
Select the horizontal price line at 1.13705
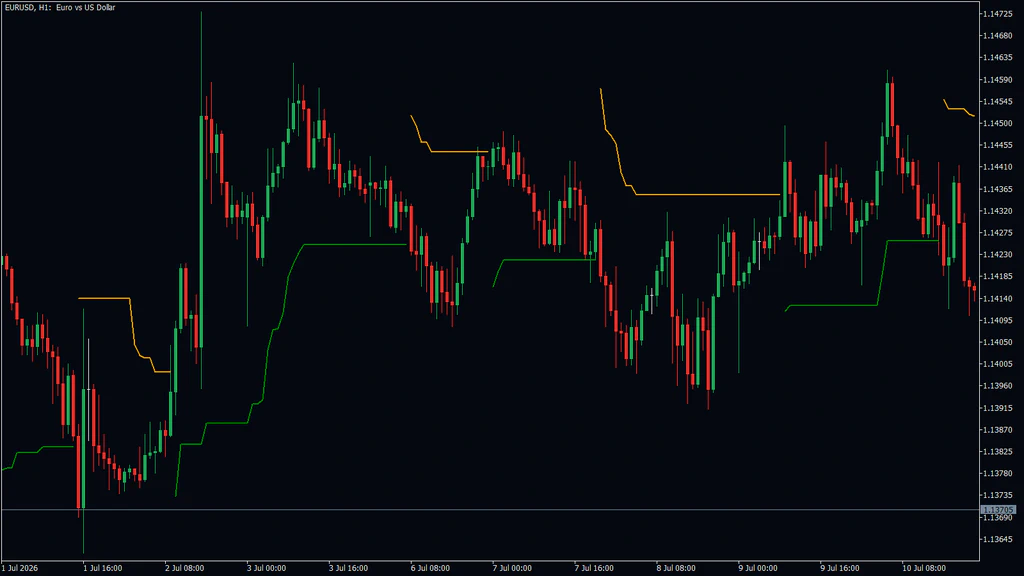pyautogui.click(x=490, y=509)
